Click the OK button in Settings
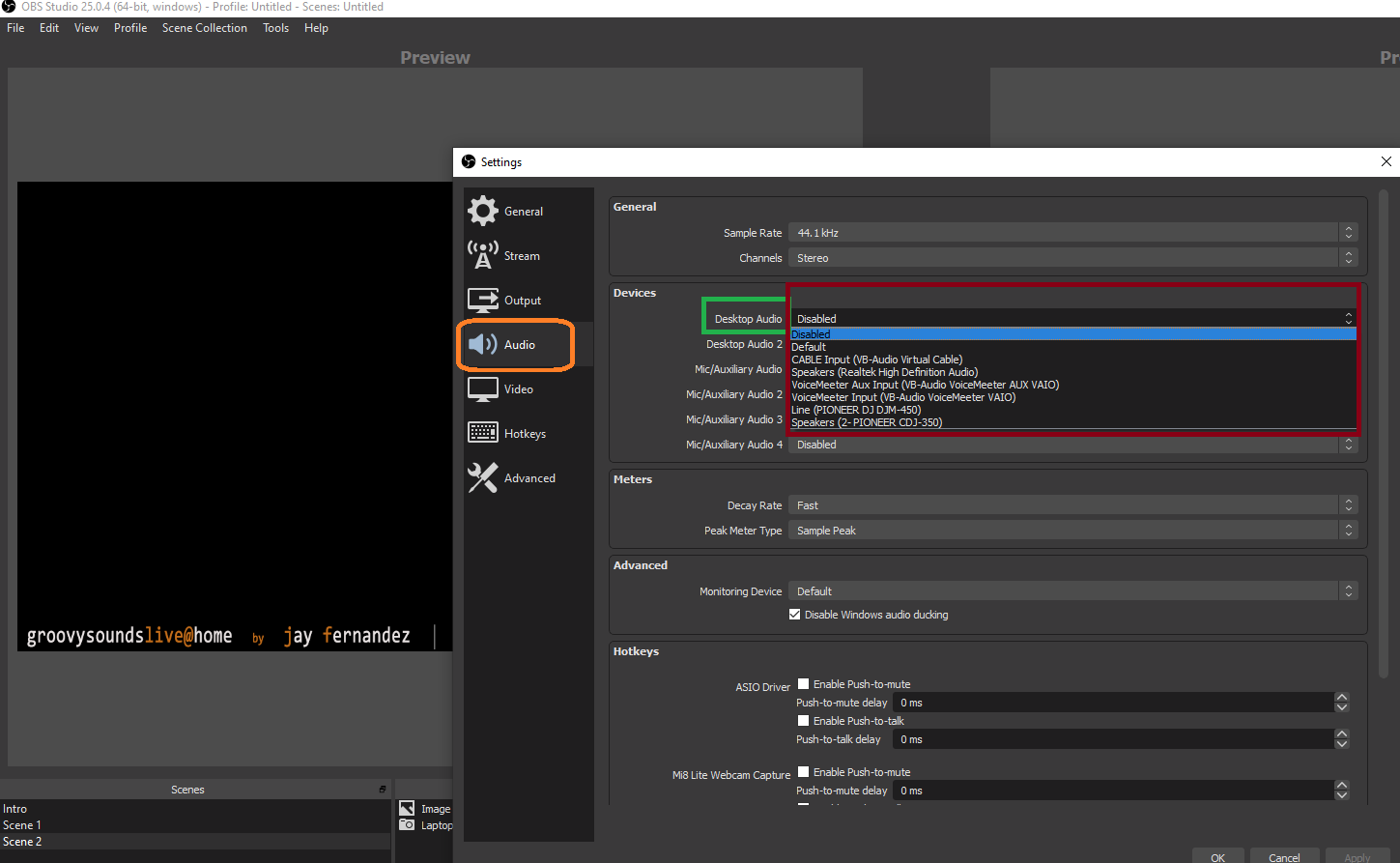The width and height of the screenshot is (1400, 863). click(1217, 856)
